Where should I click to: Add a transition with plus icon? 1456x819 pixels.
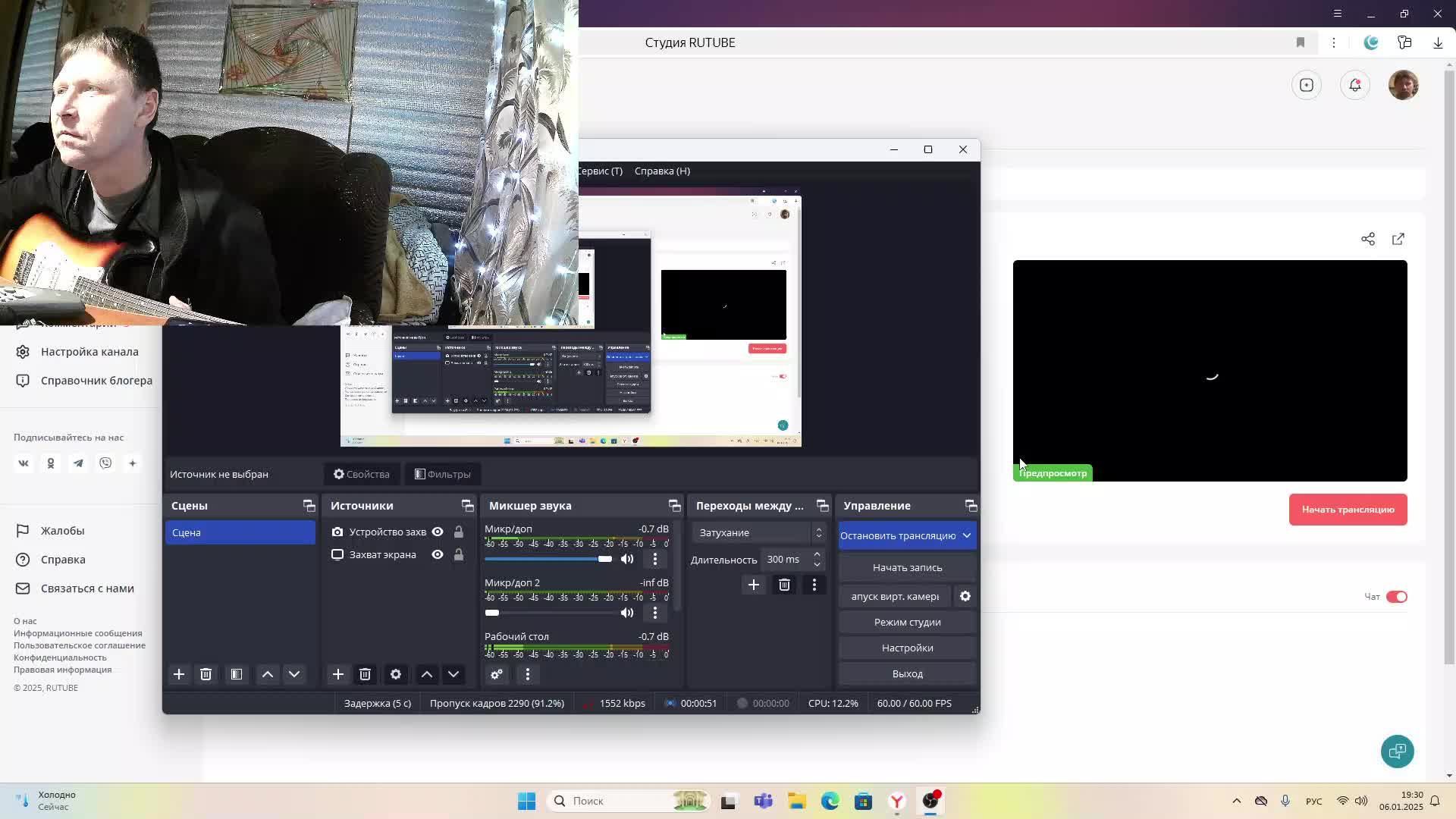pos(754,585)
